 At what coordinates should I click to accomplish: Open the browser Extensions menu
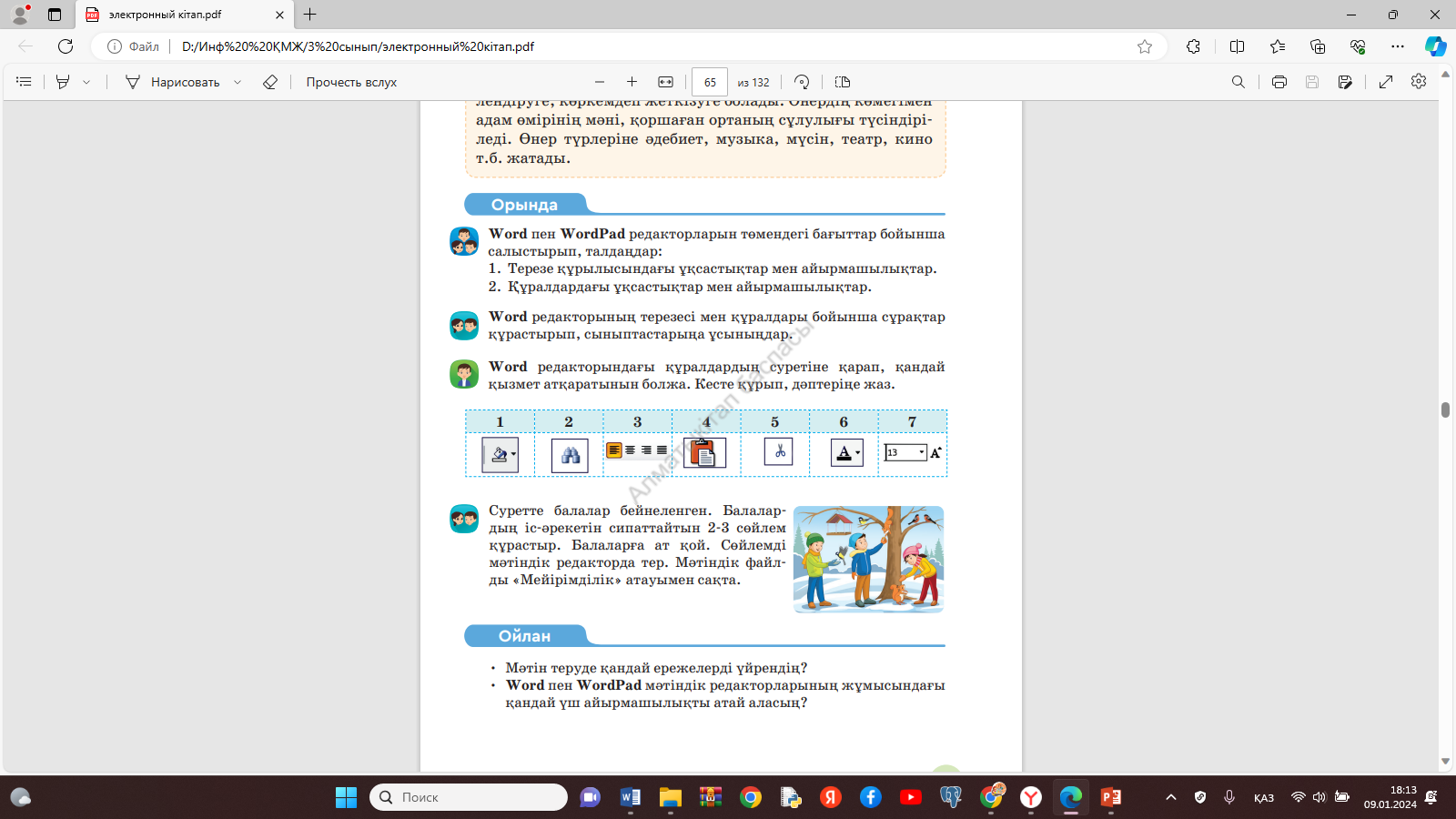click(1194, 46)
